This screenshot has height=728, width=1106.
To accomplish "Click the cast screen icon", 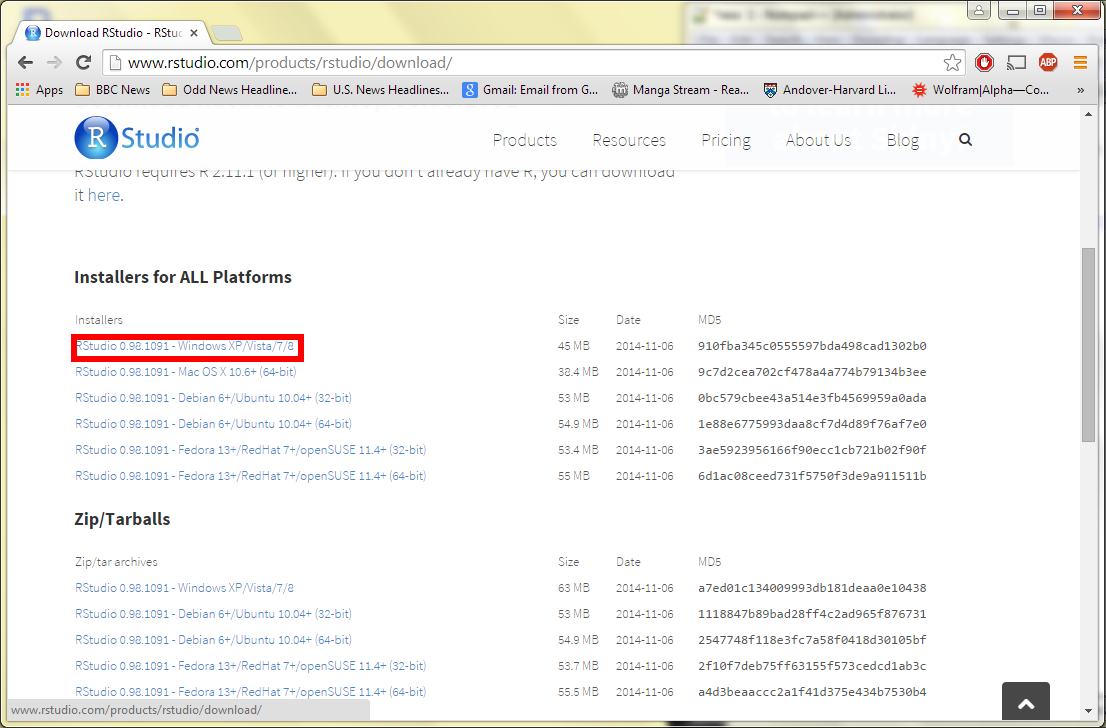I will coord(1016,63).
